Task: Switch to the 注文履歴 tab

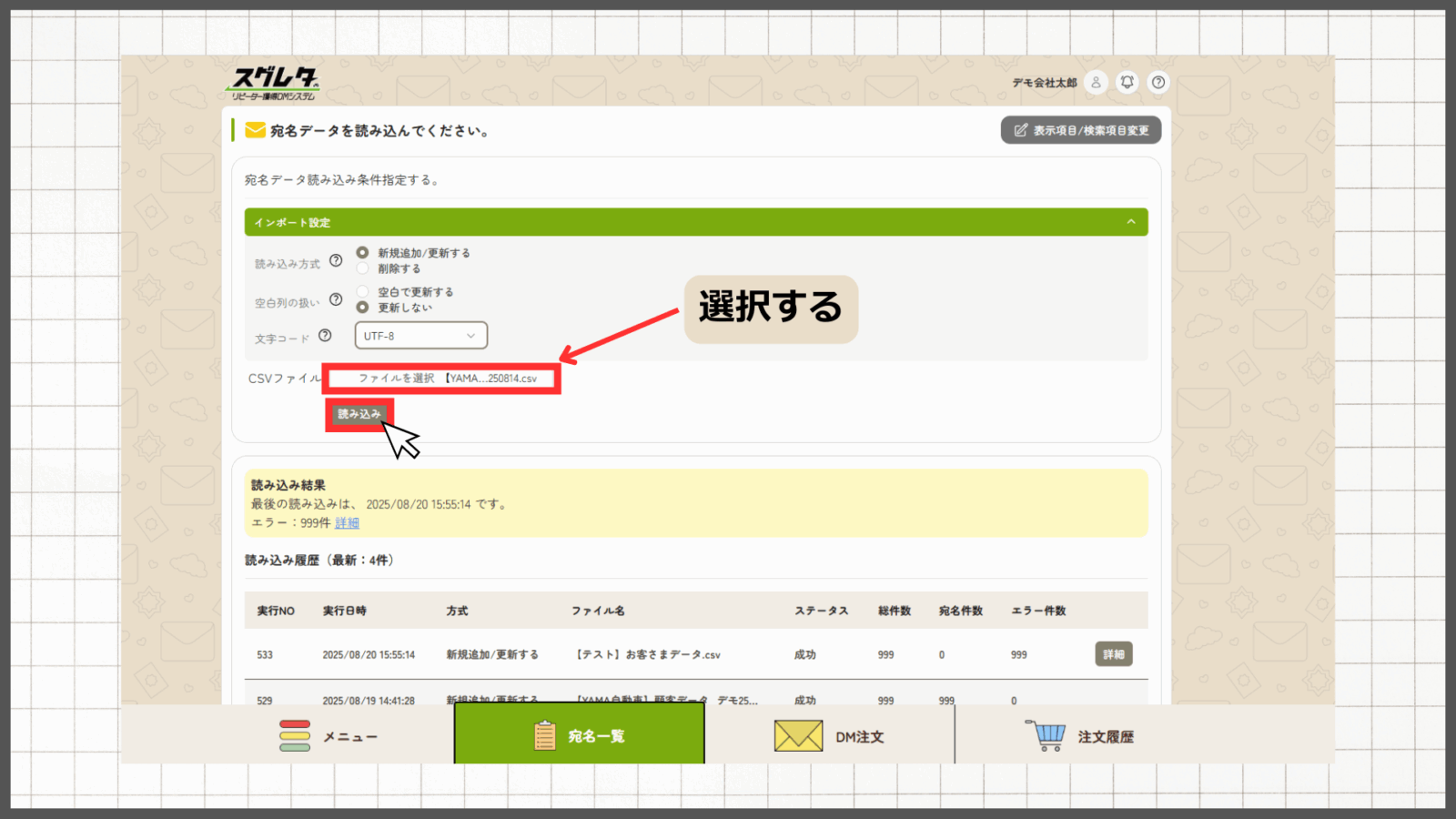Action: 1083,735
